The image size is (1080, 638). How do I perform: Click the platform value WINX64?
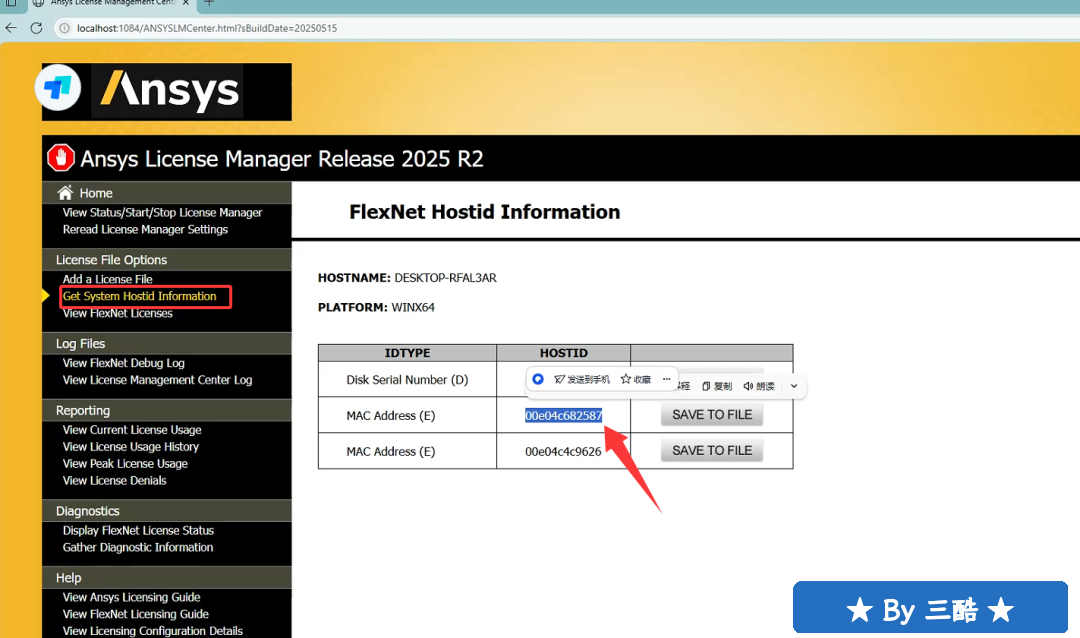[x=413, y=307]
